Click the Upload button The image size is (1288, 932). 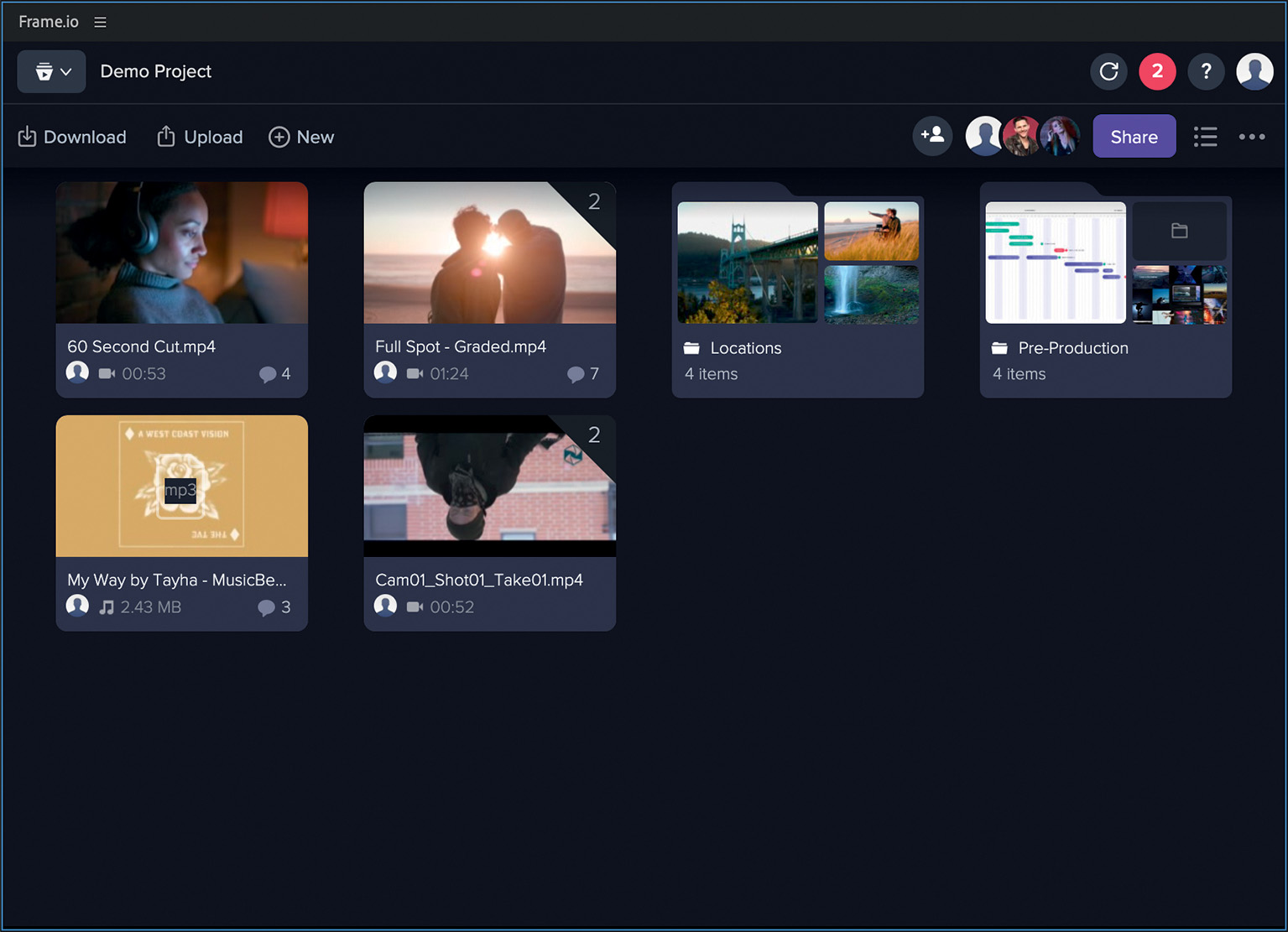(200, 137)
